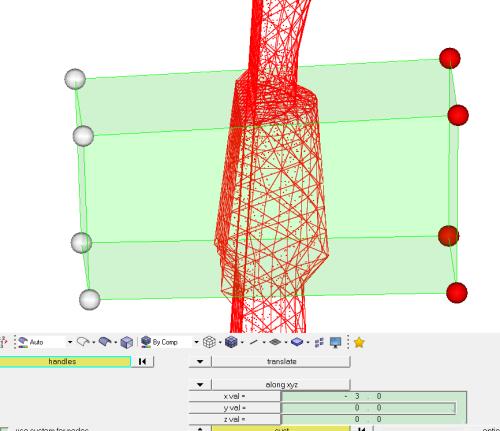Click the monitor display icon

336,342
